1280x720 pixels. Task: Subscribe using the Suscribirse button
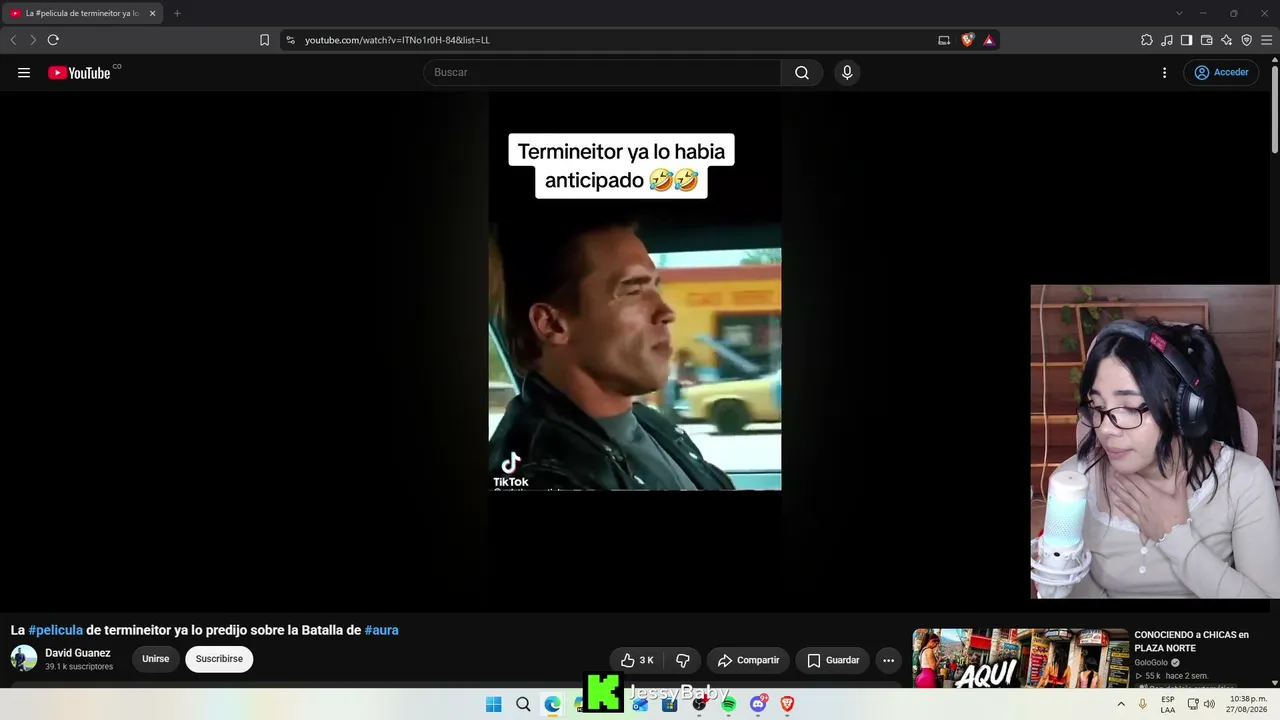[219, 659]
